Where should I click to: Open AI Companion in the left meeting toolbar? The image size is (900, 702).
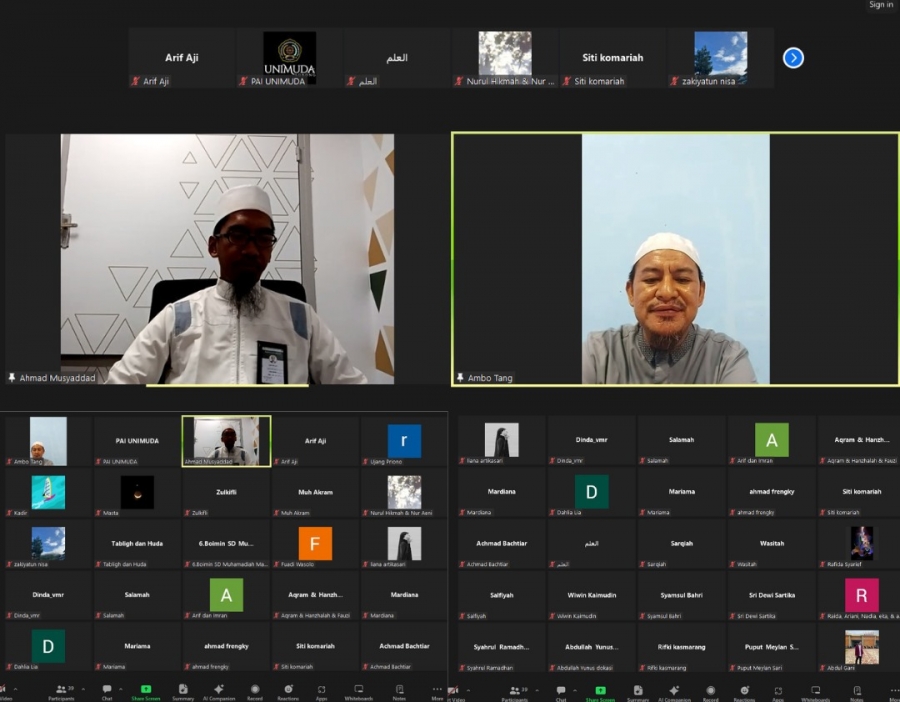(219, 691)
